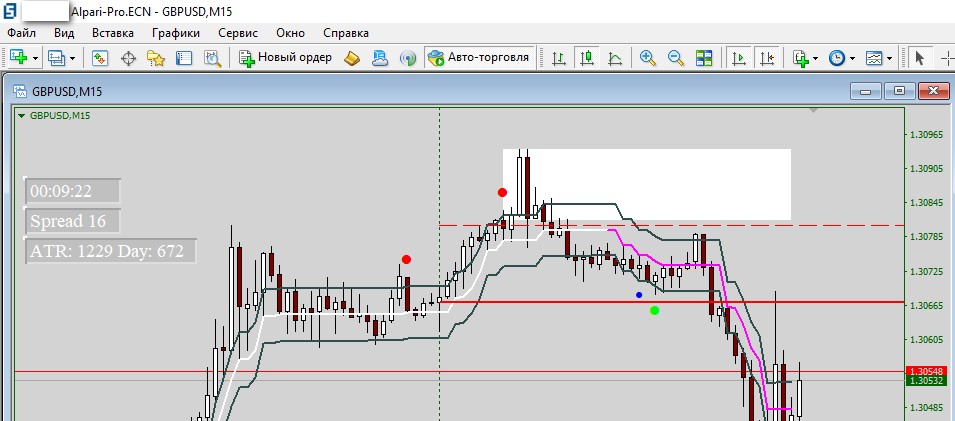Open the New Chart dropdown arrow
Screen dimensions: 955x421
click(35, 58)
